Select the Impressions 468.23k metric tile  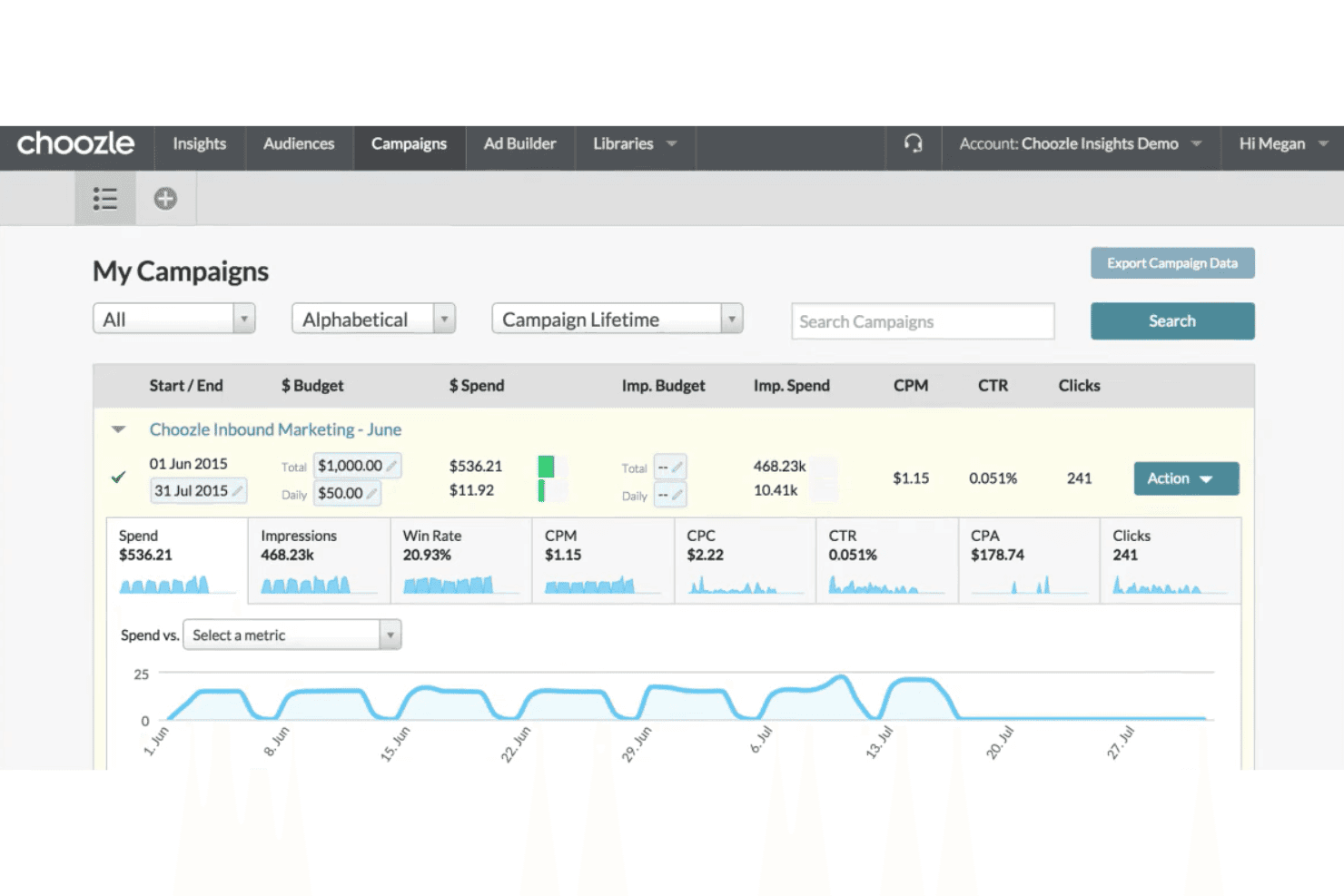(319, 560)
